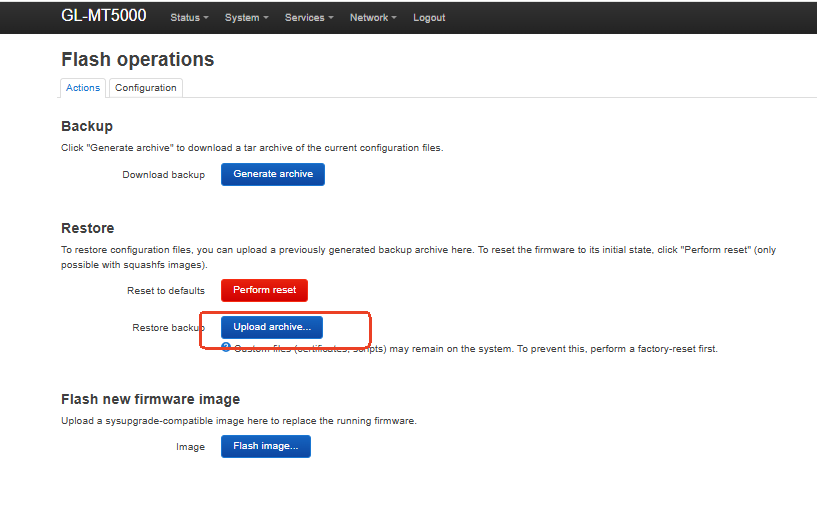
Task: Switch to the Configuration tab
Action: [146, 88]
